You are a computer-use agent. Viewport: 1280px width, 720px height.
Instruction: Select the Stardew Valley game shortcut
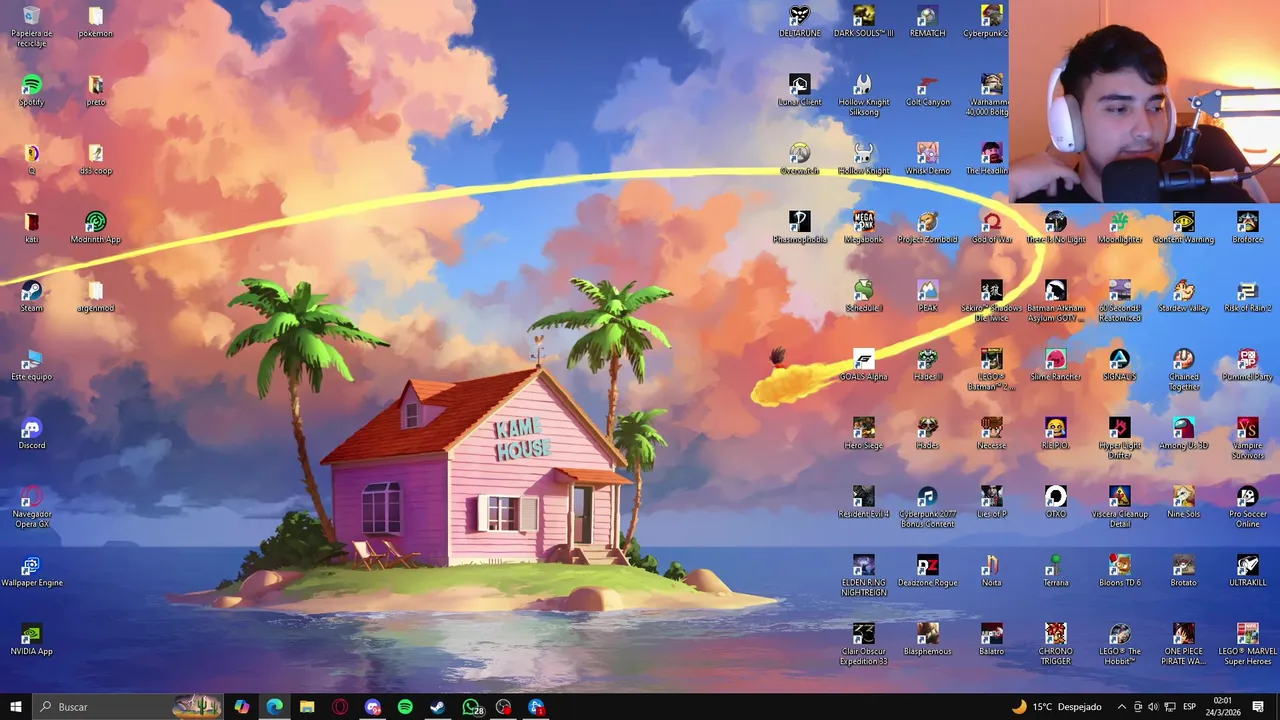tap(1183, 297)
